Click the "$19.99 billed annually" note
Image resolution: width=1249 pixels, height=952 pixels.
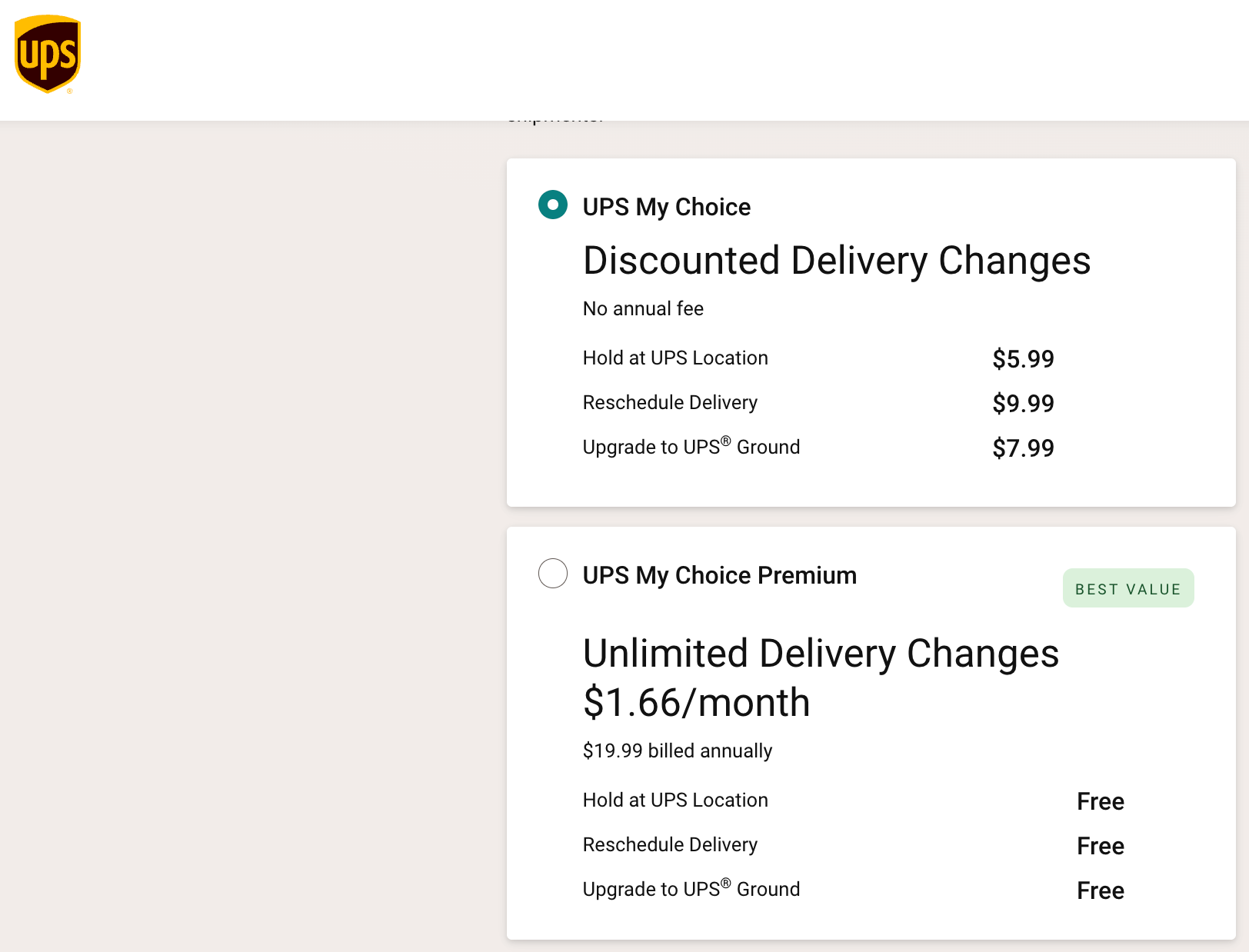coord(677,751)
